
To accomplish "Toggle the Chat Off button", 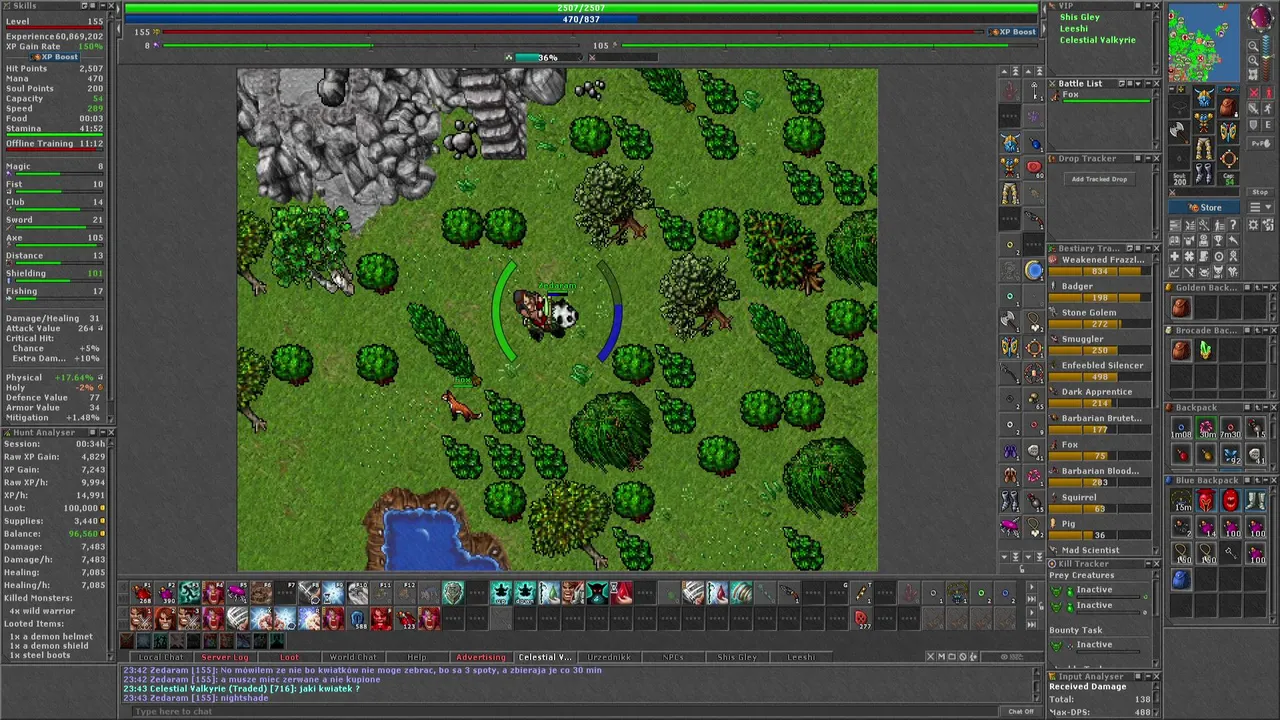I will click(x=1021, y=711).
